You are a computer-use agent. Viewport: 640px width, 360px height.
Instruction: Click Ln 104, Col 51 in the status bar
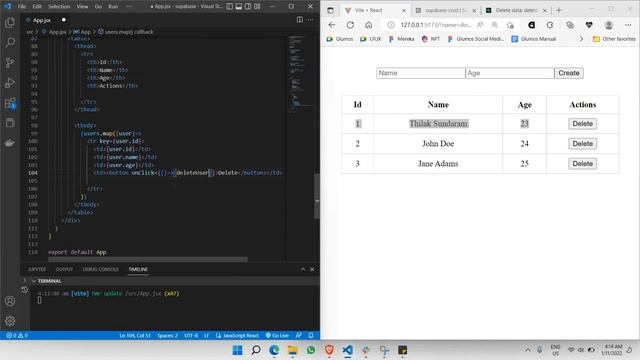point(135,336)
